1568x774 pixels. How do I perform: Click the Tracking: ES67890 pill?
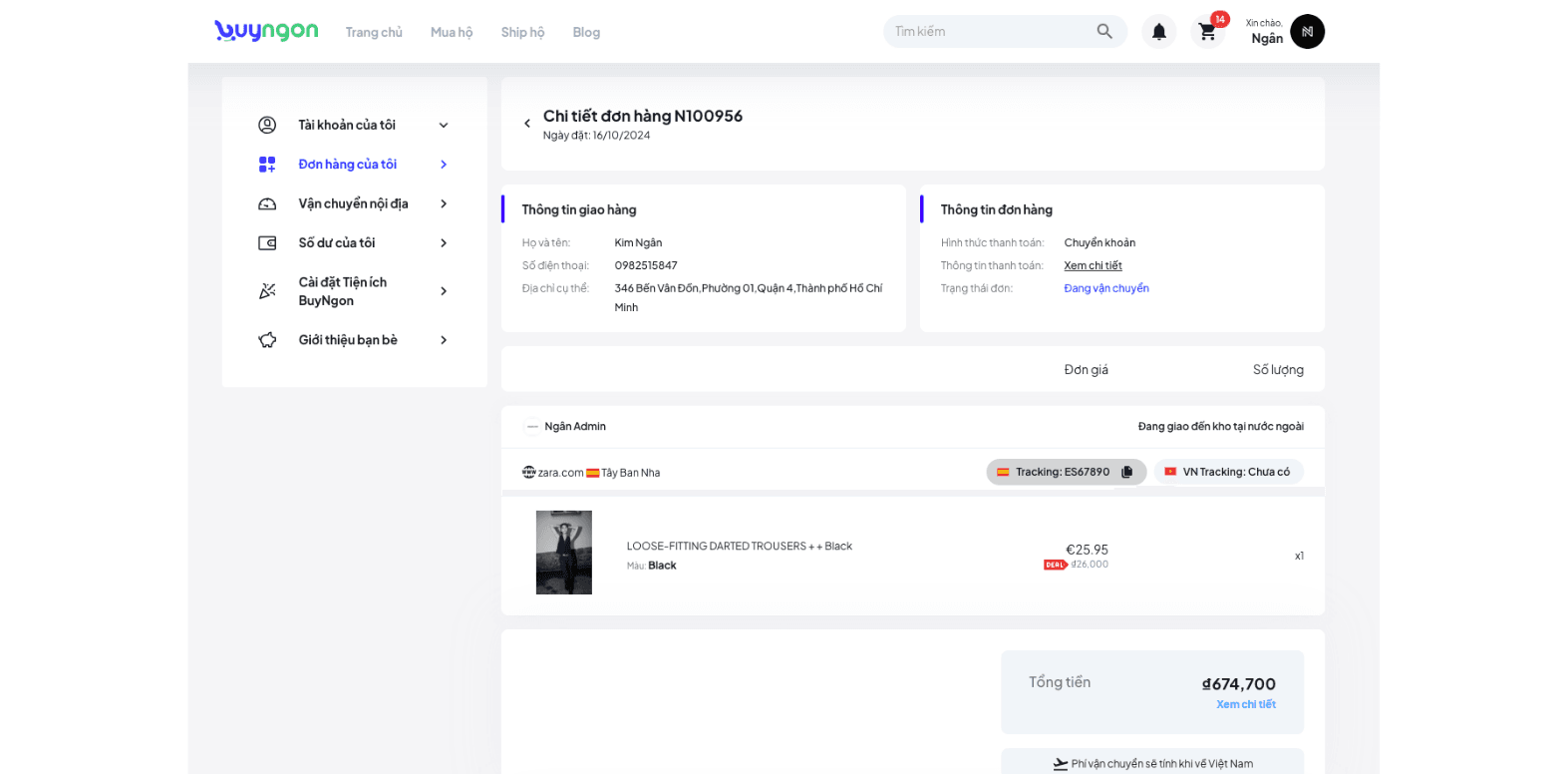click(1067, 472)
